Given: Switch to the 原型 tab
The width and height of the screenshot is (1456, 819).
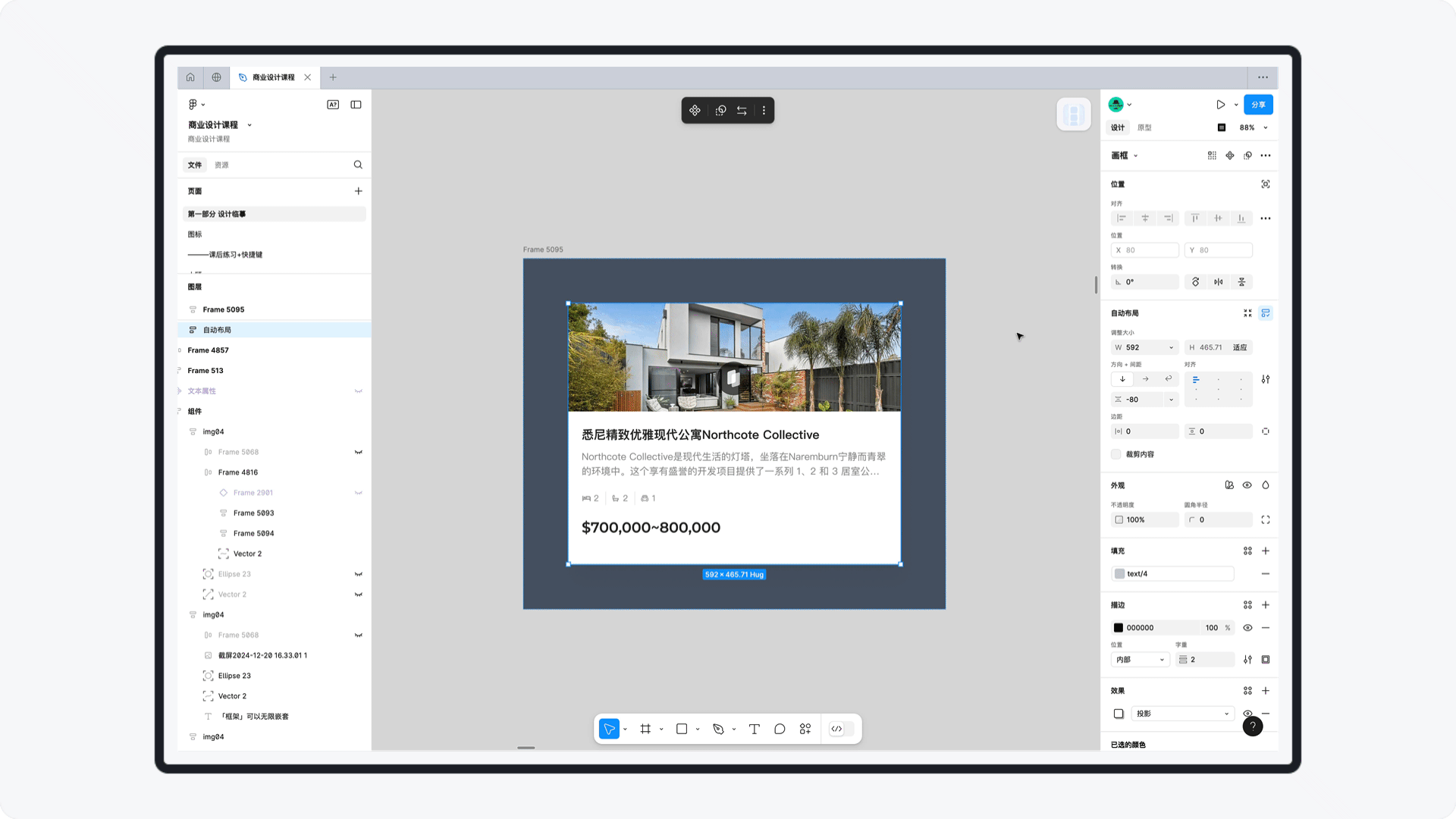Looking at the screenshot, I should pyautogui.click(x=1144, y=127).
